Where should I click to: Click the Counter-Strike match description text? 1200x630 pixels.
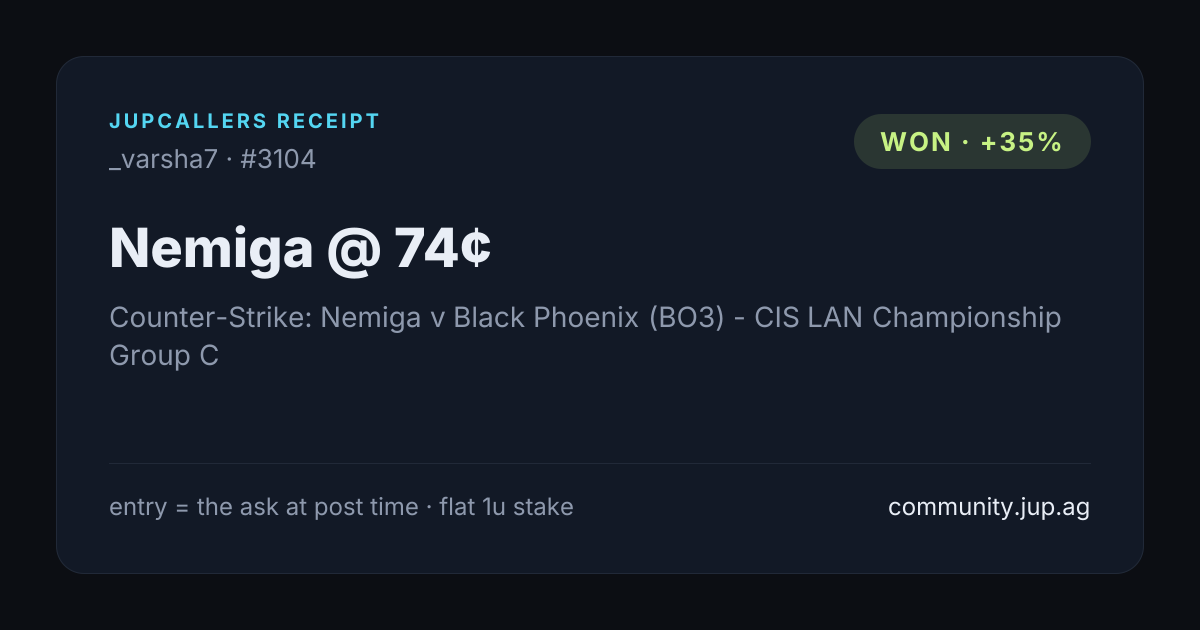coord(585,336)
